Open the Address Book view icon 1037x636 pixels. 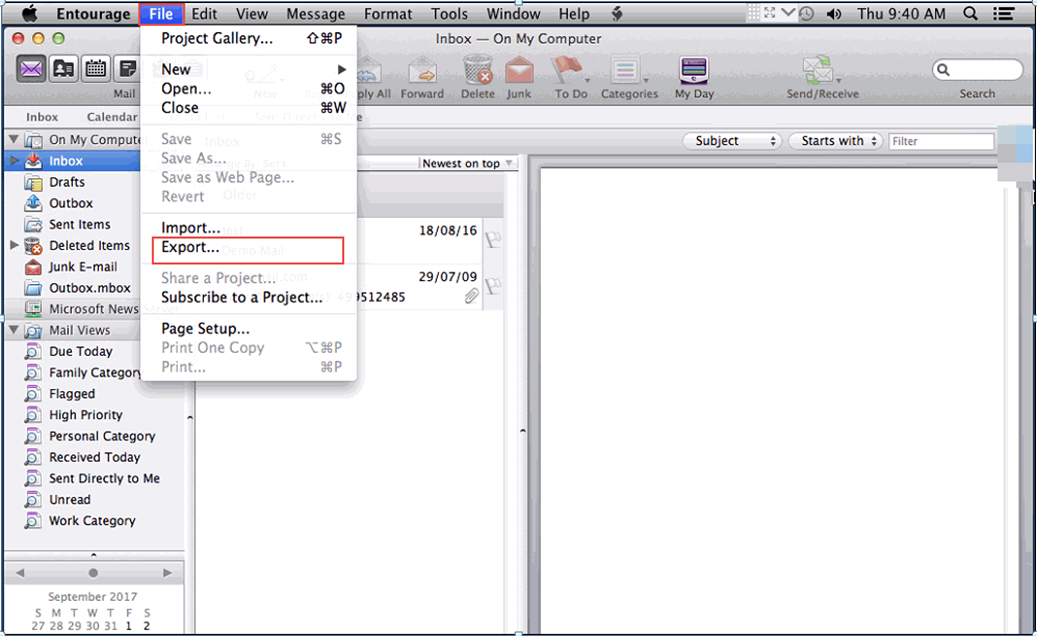click(x=63, y=69)
